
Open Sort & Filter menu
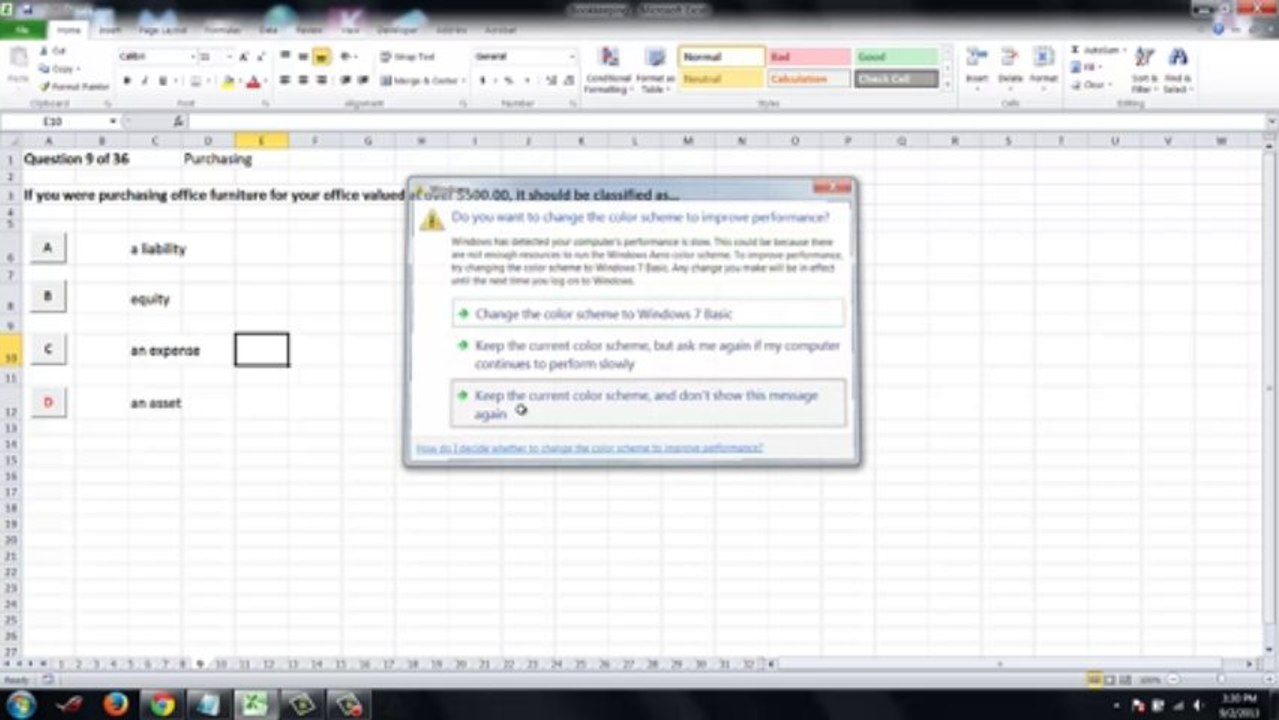(1144, 70)
